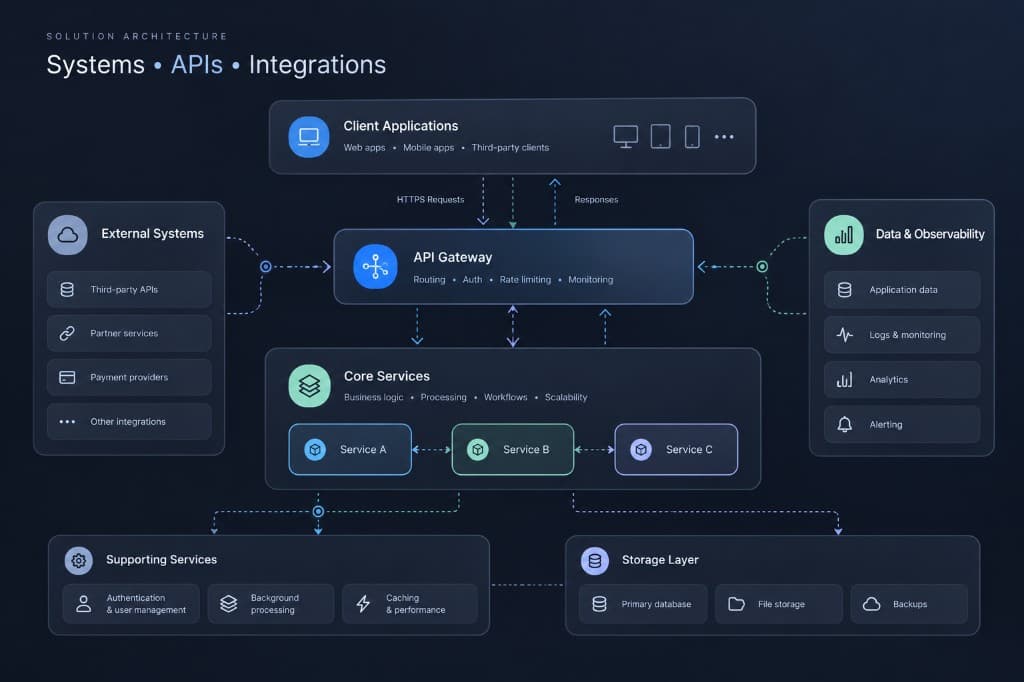Screen dimensions: 1024x682
Task: Click the Storage Layer heading
Action: (660, 560)
